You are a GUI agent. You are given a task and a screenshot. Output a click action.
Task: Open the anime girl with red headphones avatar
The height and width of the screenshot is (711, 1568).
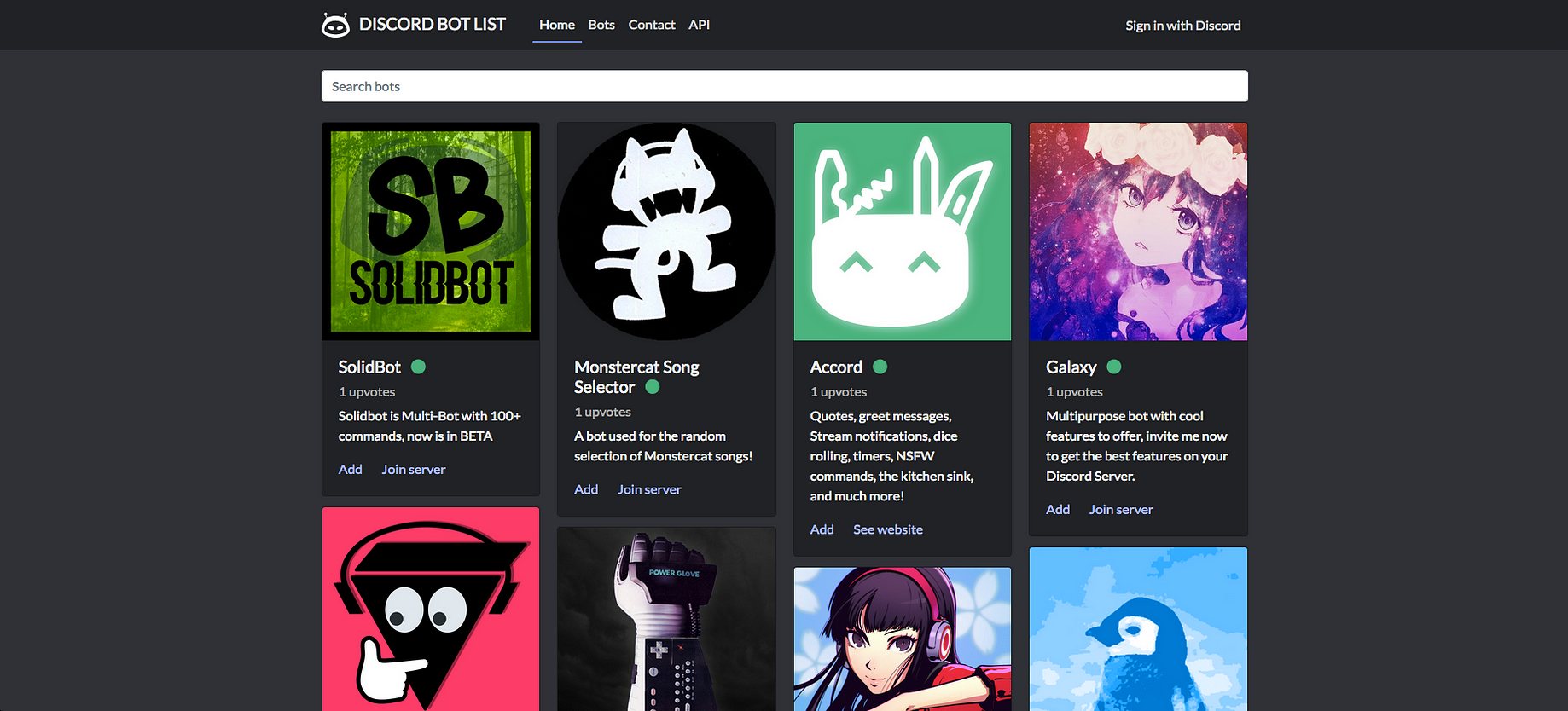pos(903,639)
